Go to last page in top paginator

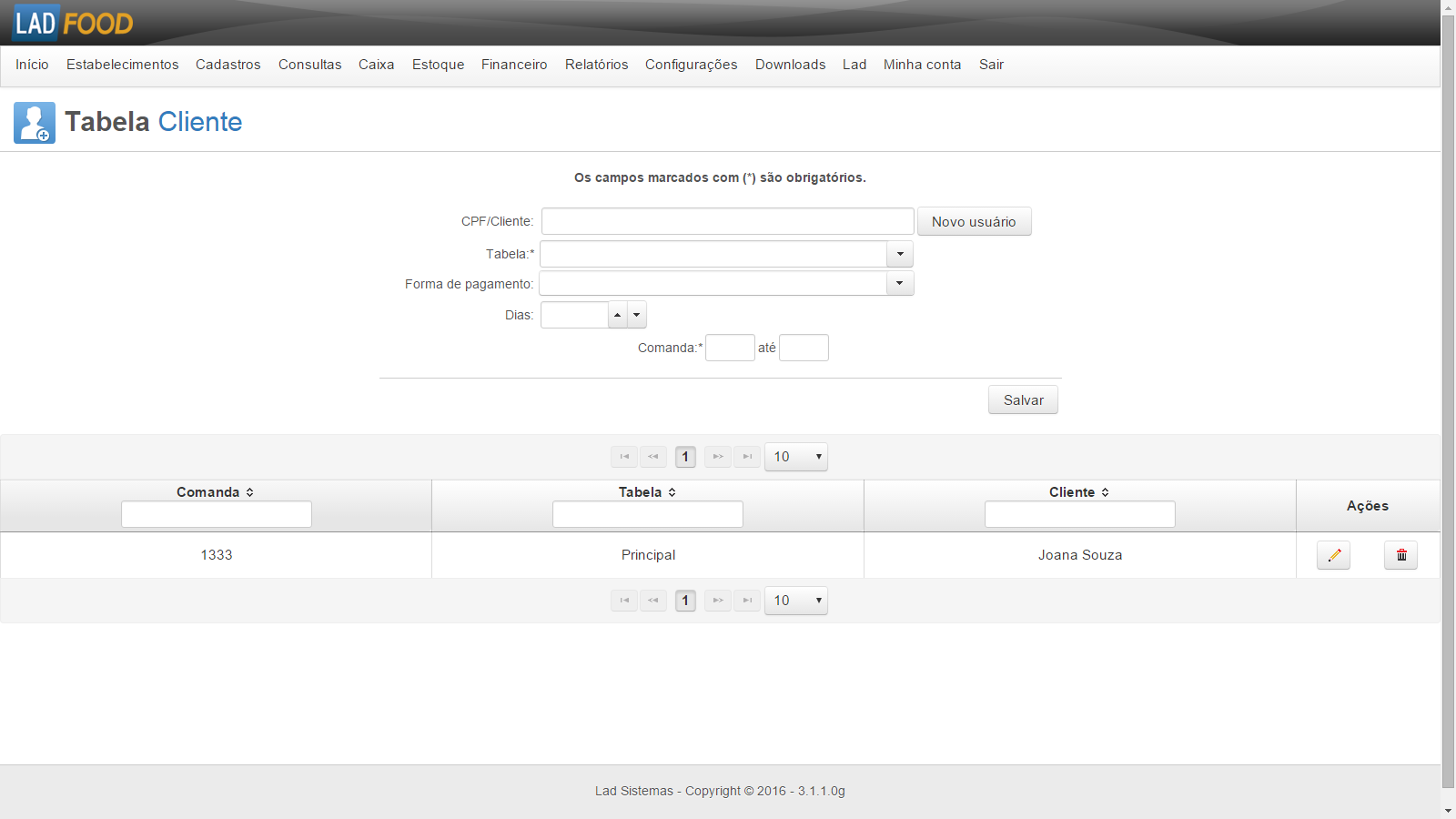(747, 457)
